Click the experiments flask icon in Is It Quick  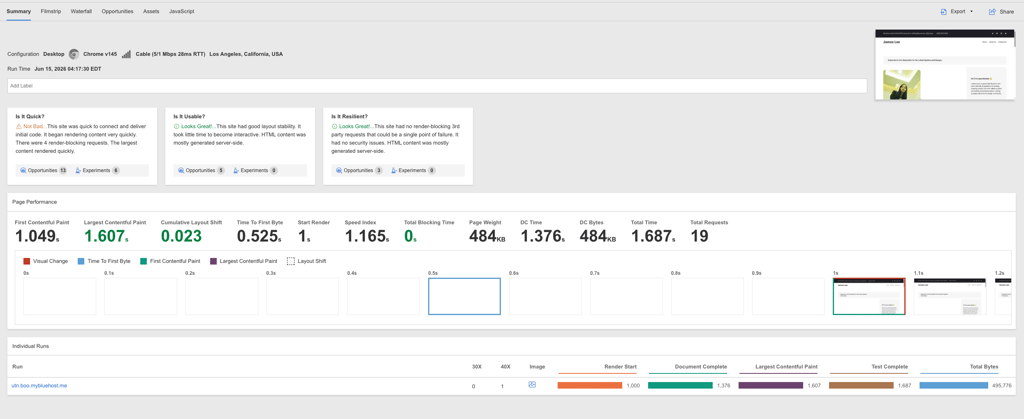tap(78, 170)
